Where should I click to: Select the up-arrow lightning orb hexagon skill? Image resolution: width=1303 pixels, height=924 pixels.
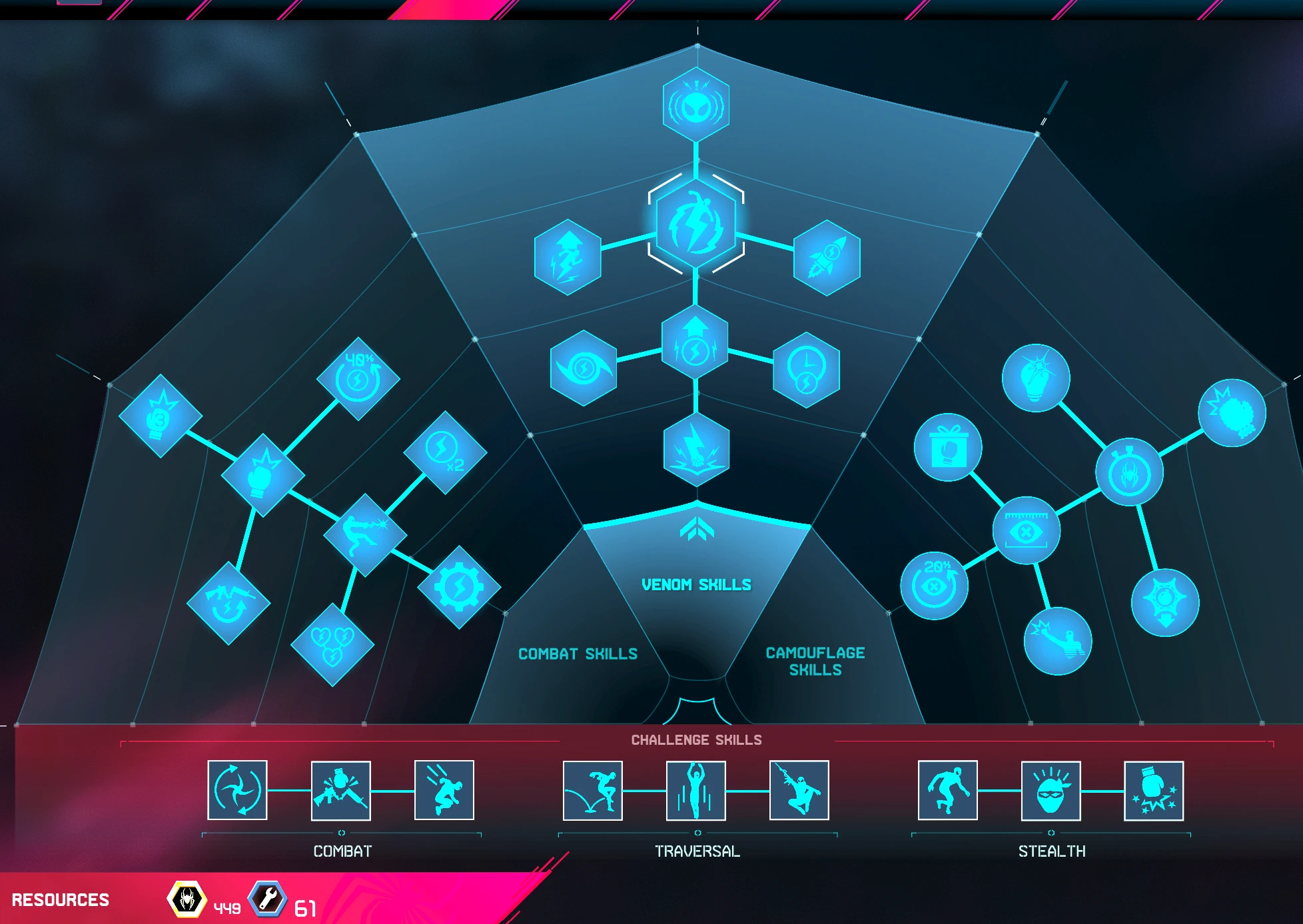[695, 343]
